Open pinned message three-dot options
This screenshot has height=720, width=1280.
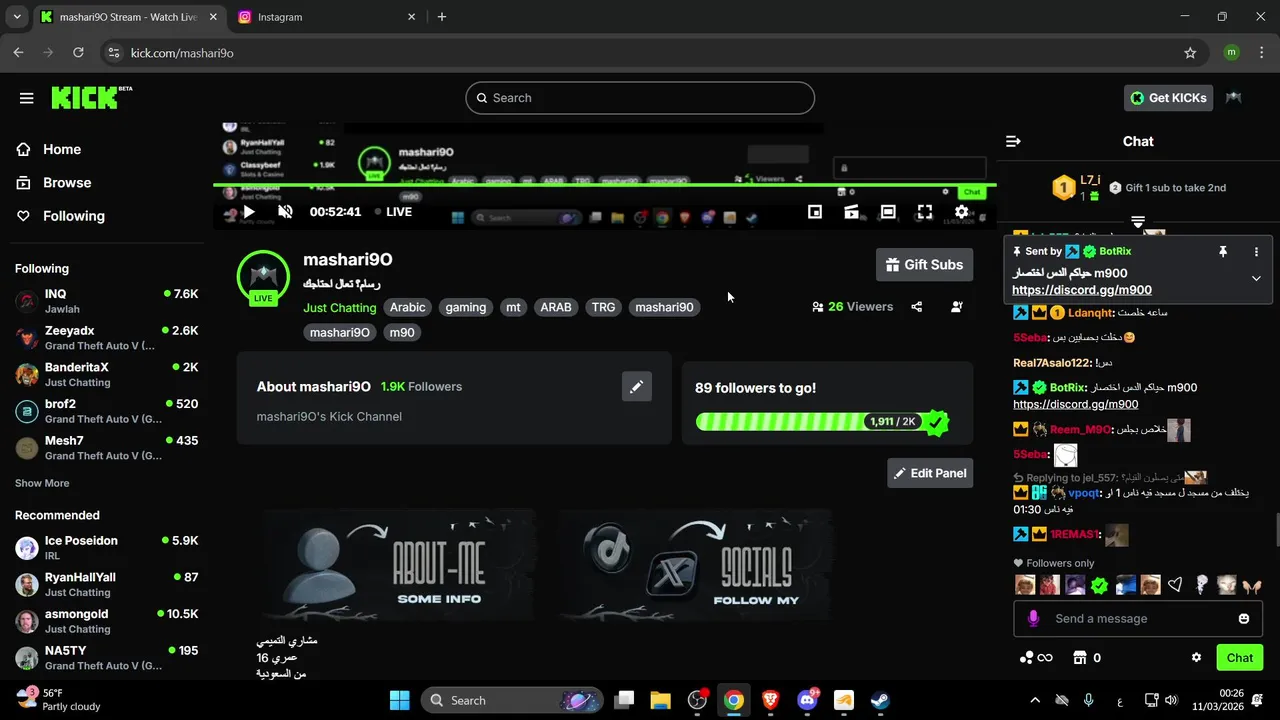tap(1256, 252)
